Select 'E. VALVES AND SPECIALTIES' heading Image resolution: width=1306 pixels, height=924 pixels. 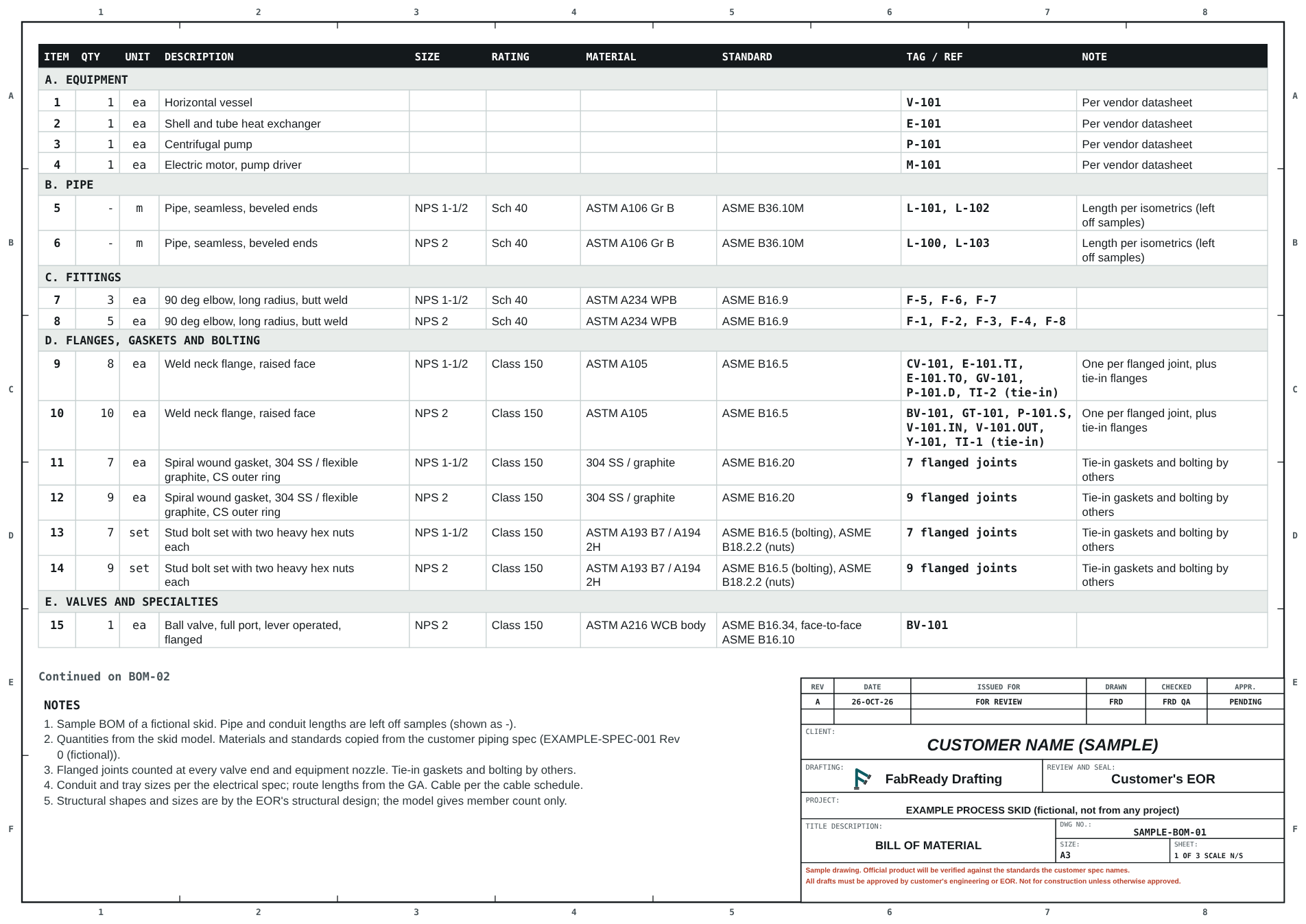[x=132, y=602]
